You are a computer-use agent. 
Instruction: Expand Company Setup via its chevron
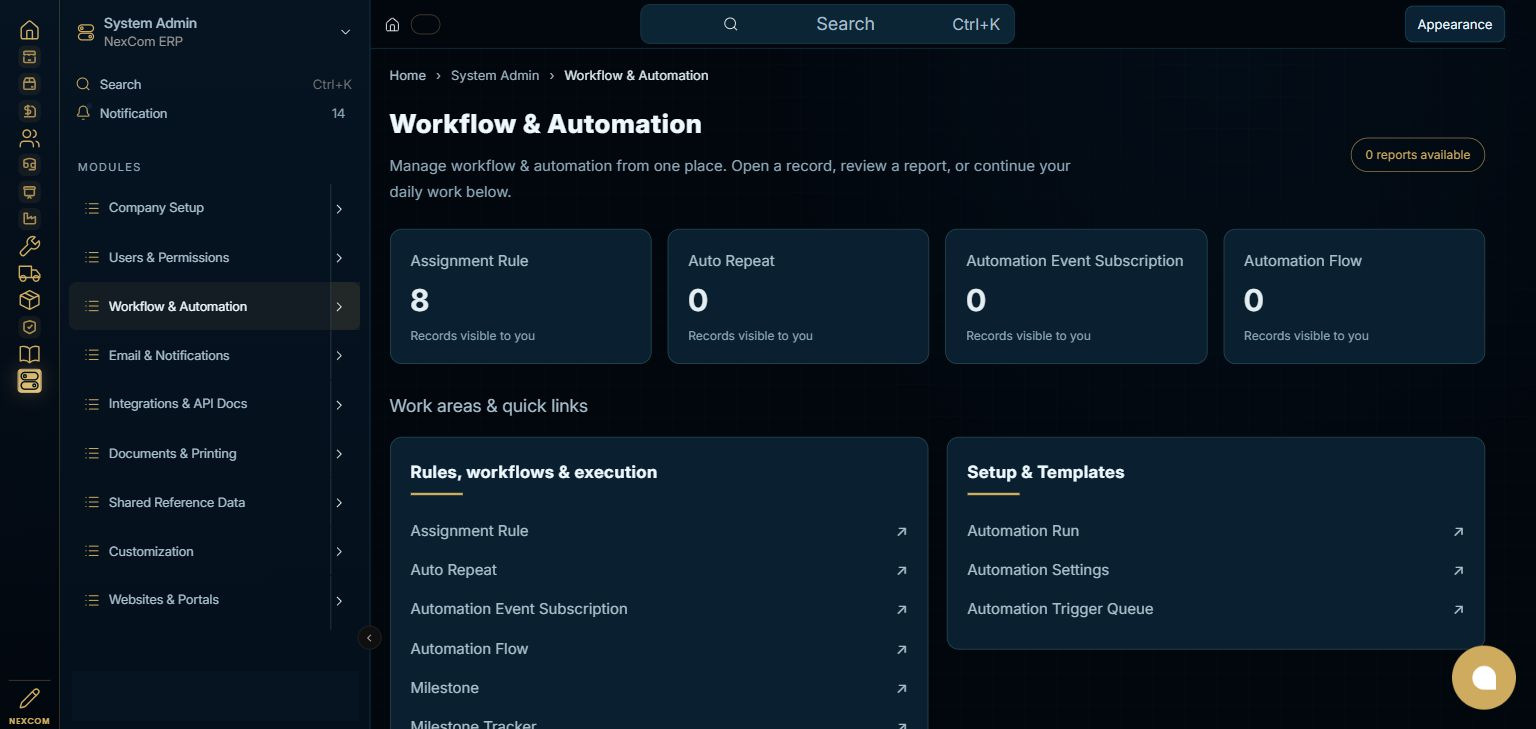tap(339, 209)
